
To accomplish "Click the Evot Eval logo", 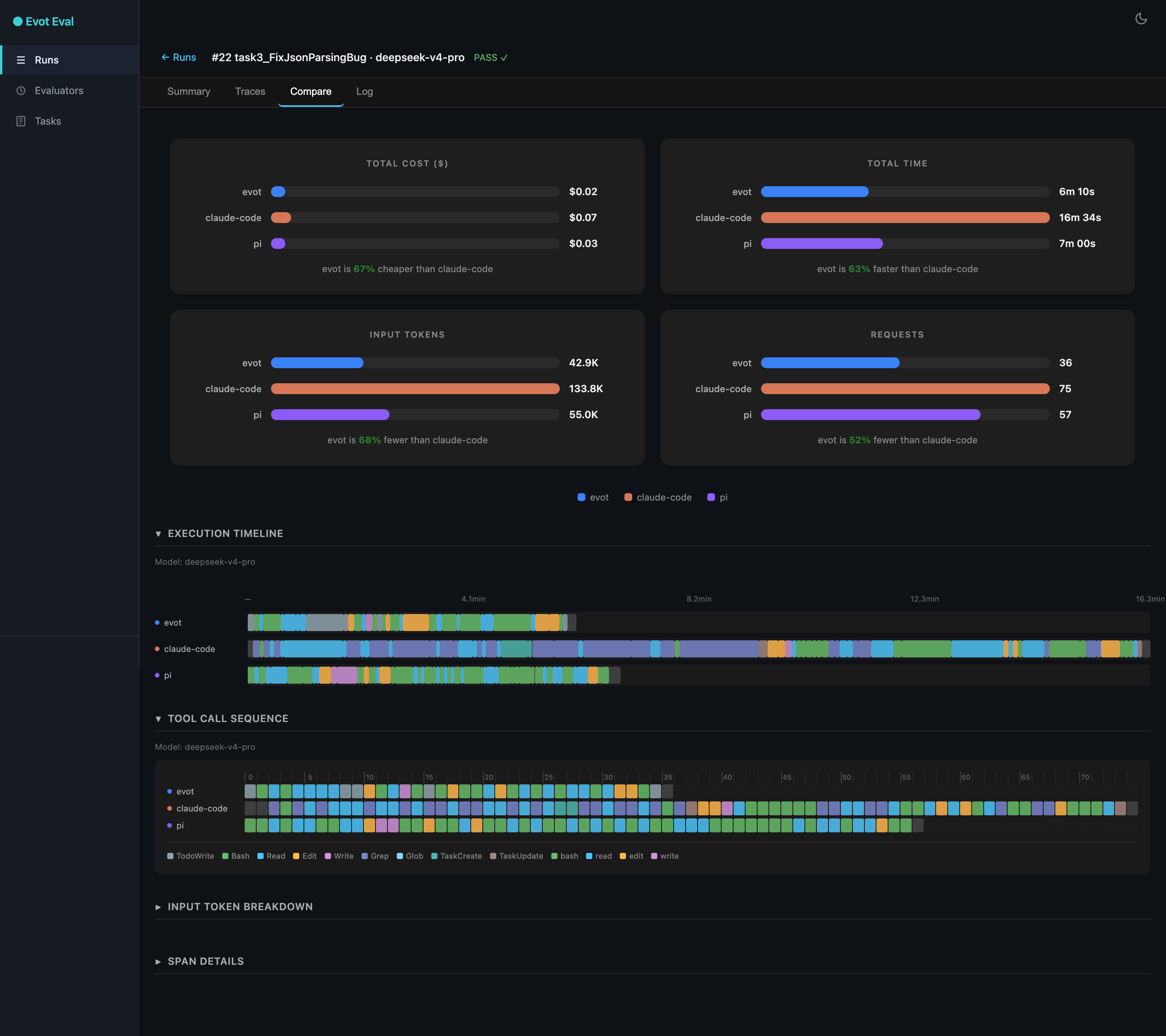I will (x=43, y=22).
